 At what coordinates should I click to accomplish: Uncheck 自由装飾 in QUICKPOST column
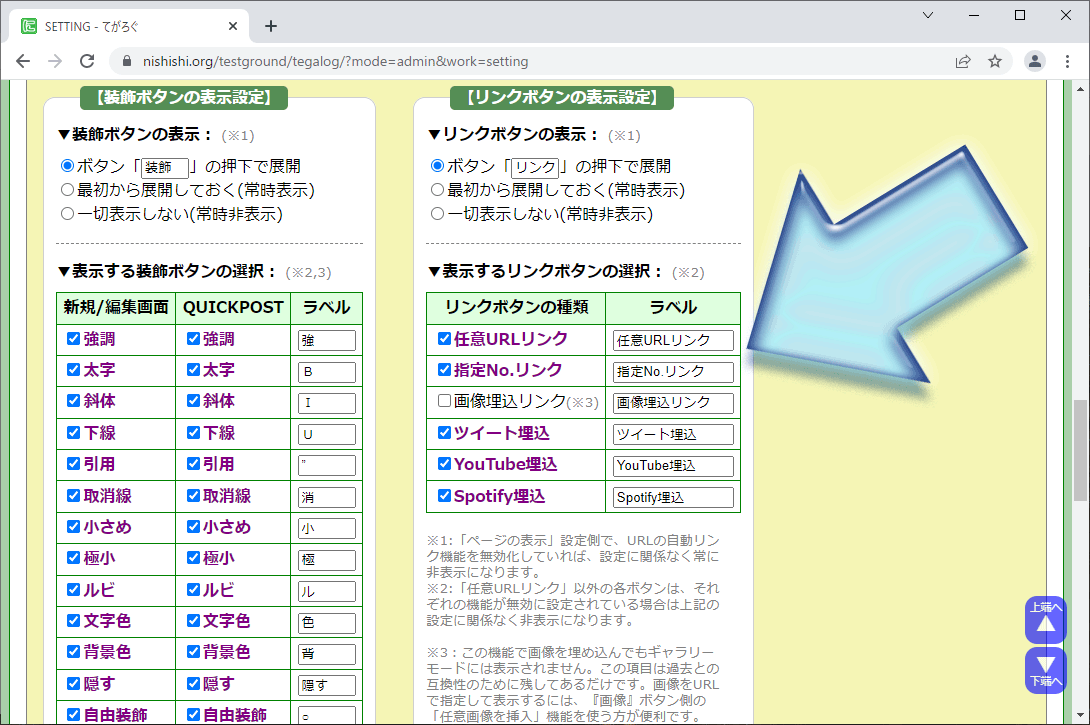tap(193, 714)
